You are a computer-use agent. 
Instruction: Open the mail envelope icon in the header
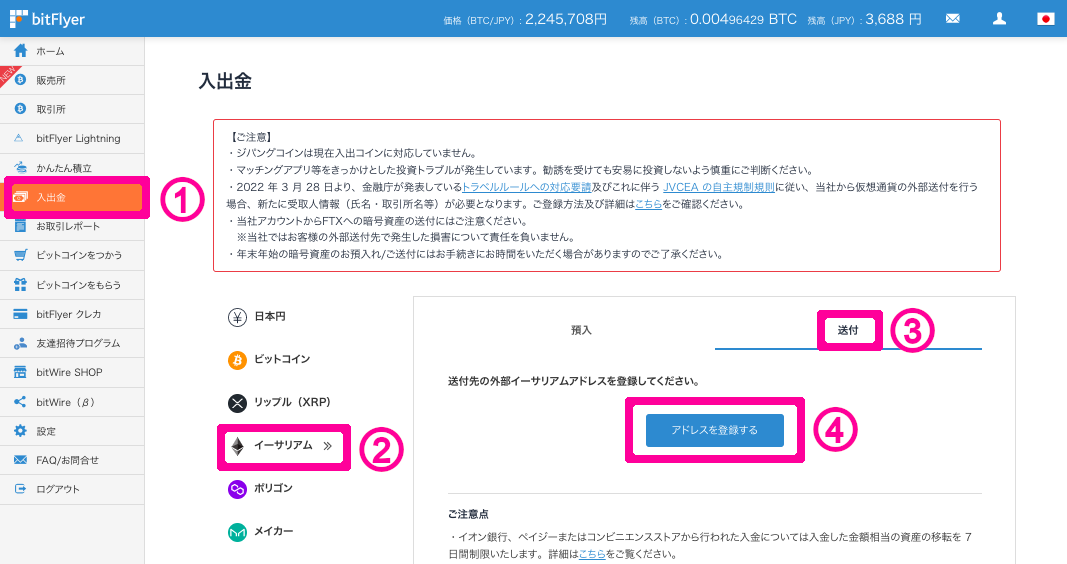953,18
